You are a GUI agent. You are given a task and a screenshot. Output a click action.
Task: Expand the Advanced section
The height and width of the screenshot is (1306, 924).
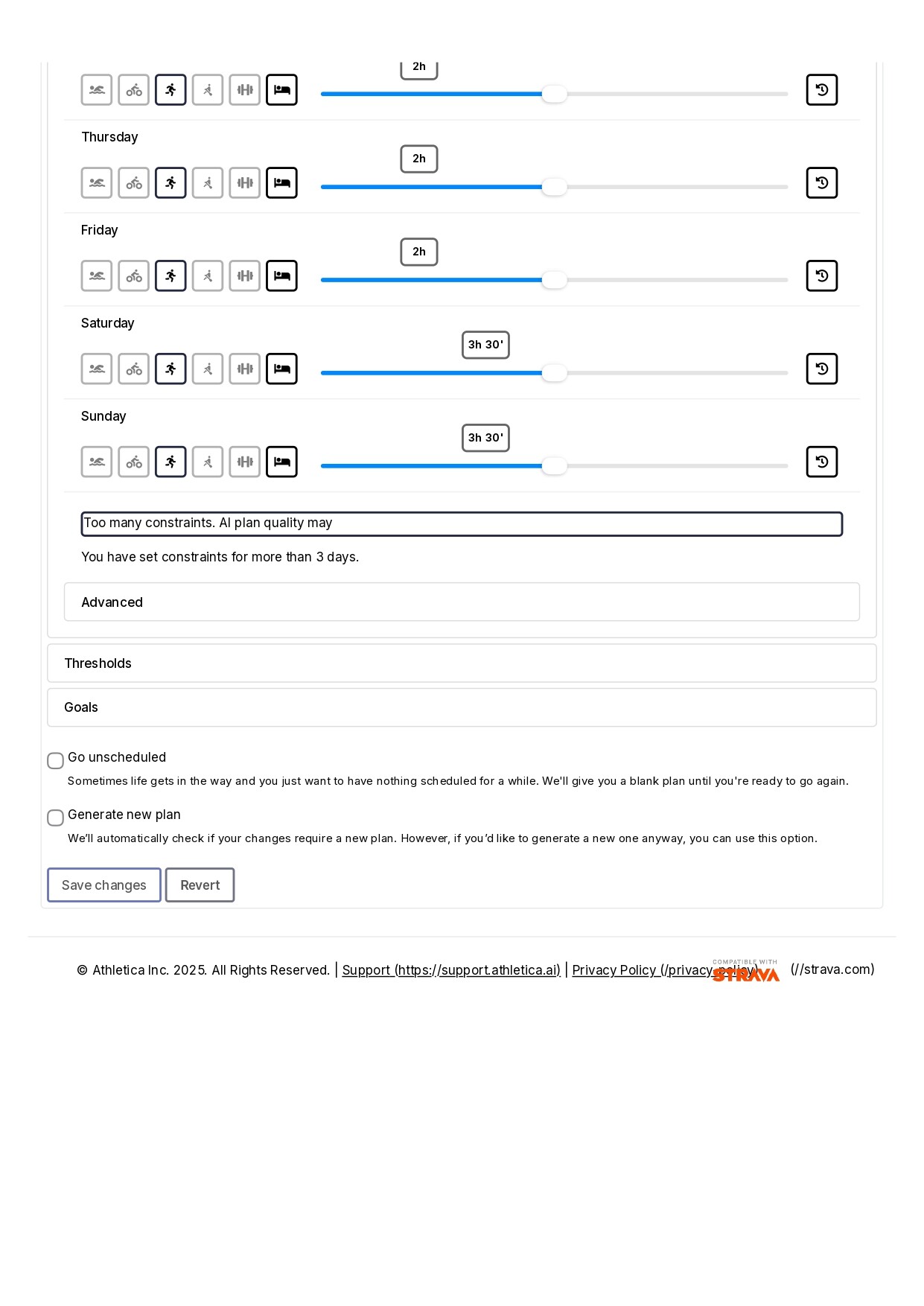pos(462,602)
